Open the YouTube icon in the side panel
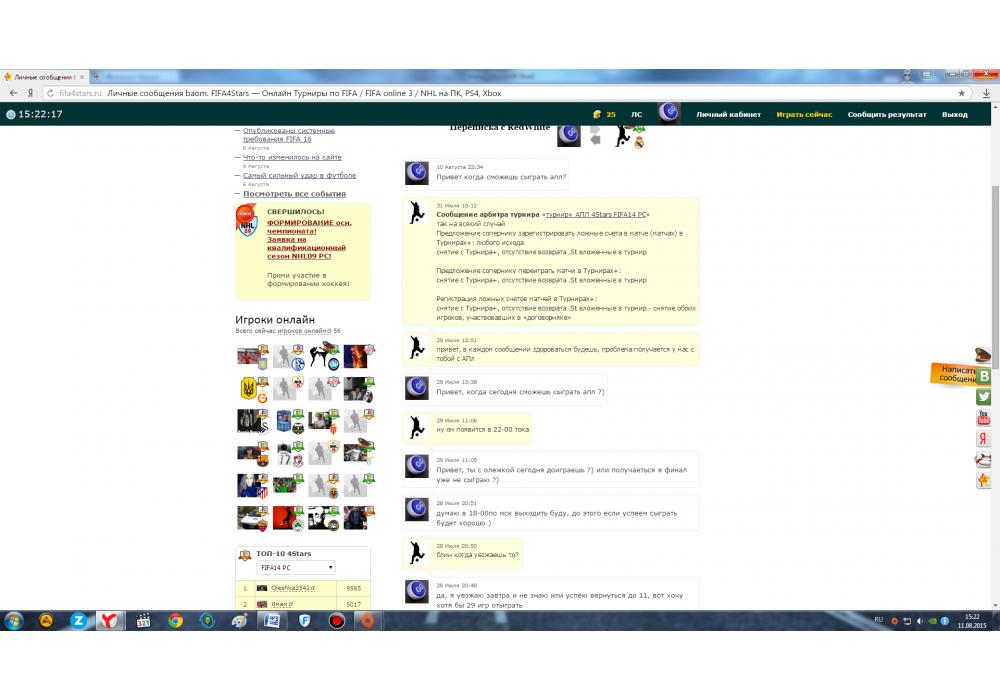The width and height of the screenshot is (1000, 700). (x=984, y=417)
